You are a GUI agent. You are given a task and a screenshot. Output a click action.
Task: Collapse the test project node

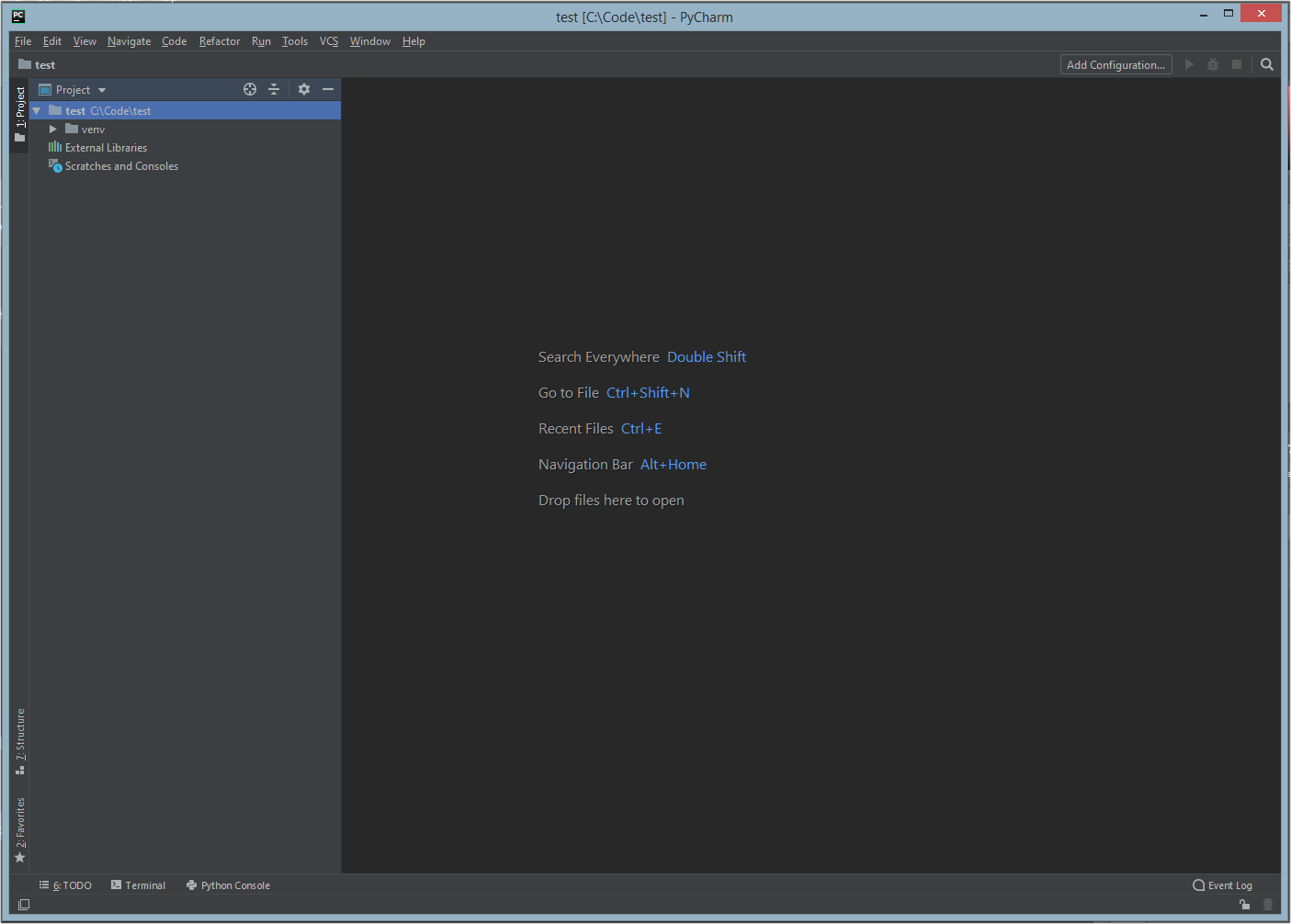(x=37, y=110)
